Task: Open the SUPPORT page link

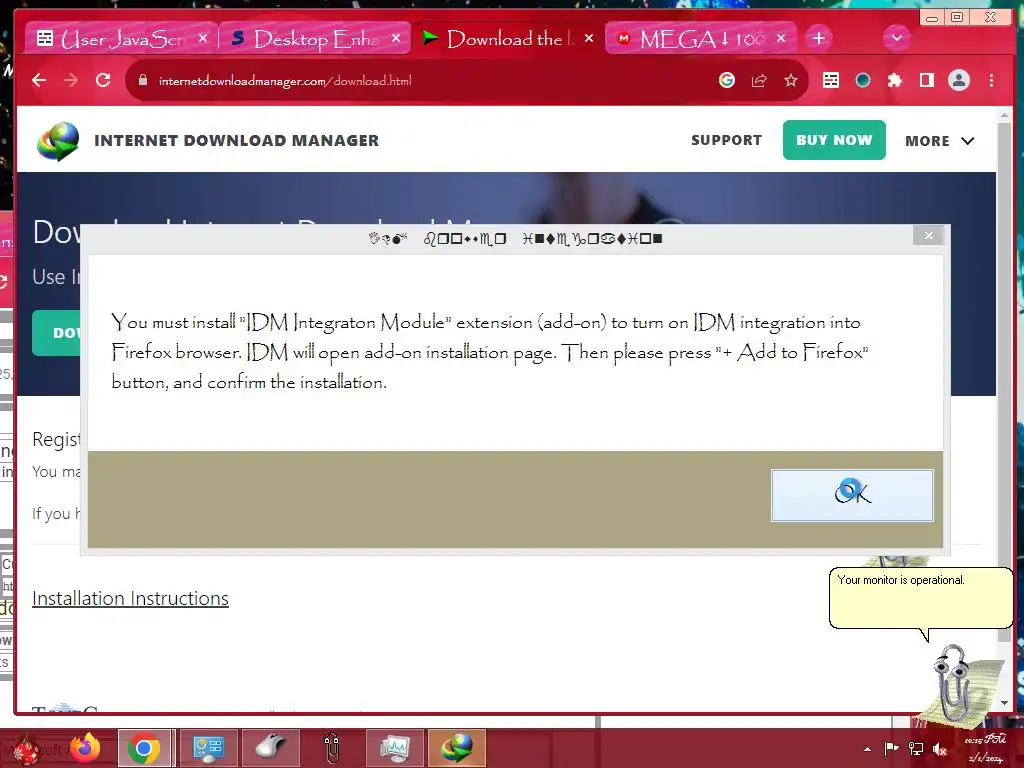Action: (x=726, y=140)
